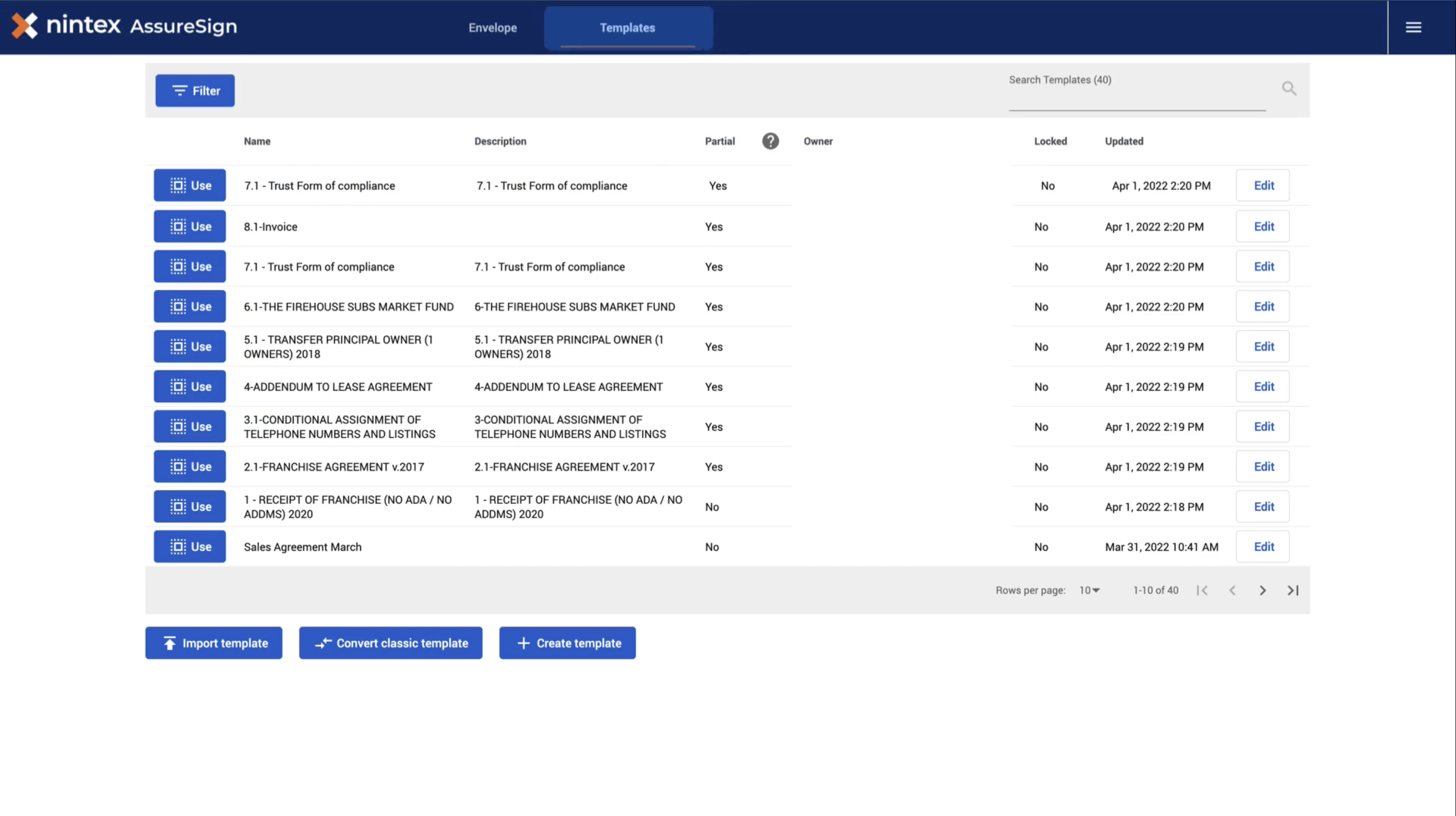Use the 1 - RECEIPT OF FRANCHISE template

190,507
